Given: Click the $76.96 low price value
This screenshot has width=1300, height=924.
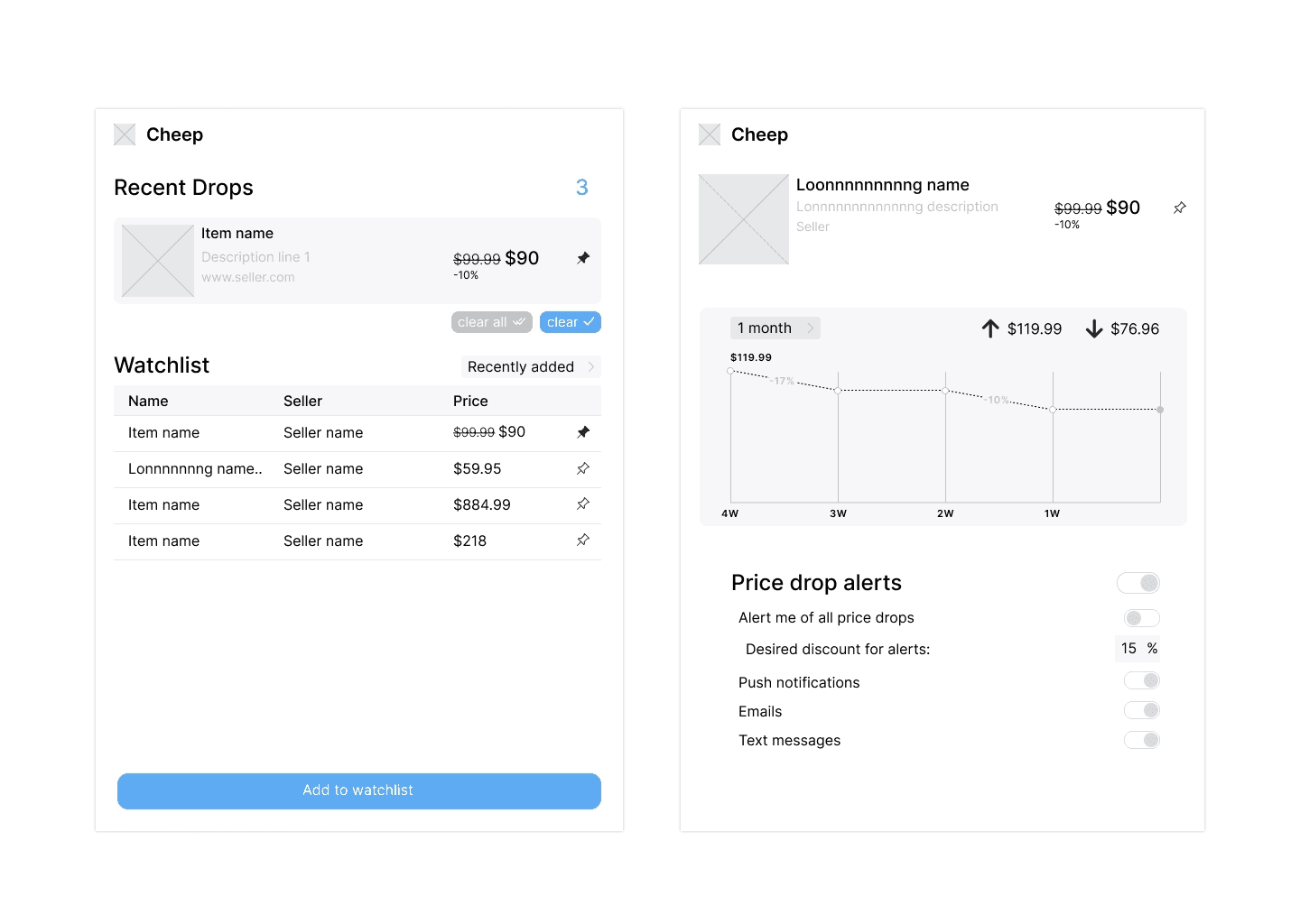Looking at the screenshot, I should coord(1135,329).
